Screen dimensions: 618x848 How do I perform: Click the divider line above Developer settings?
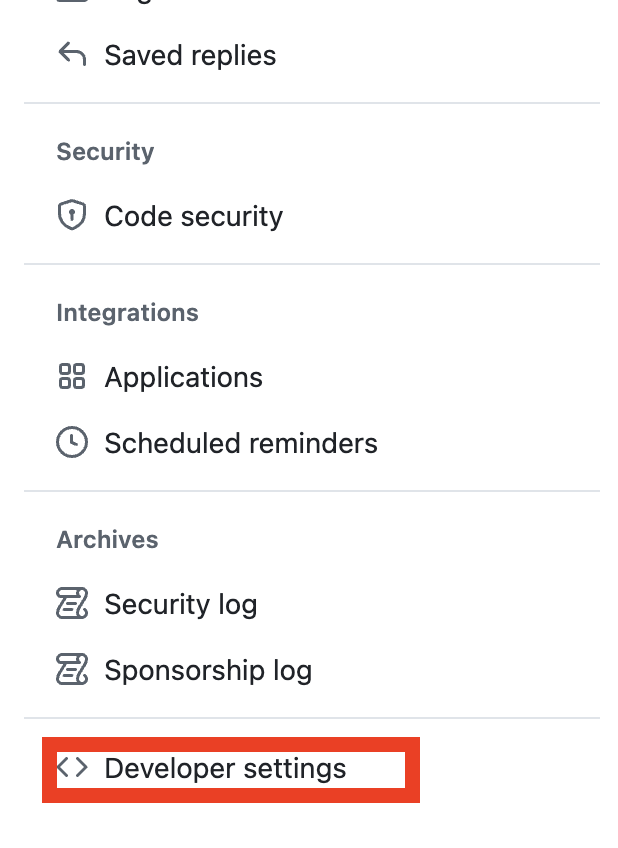311,717
